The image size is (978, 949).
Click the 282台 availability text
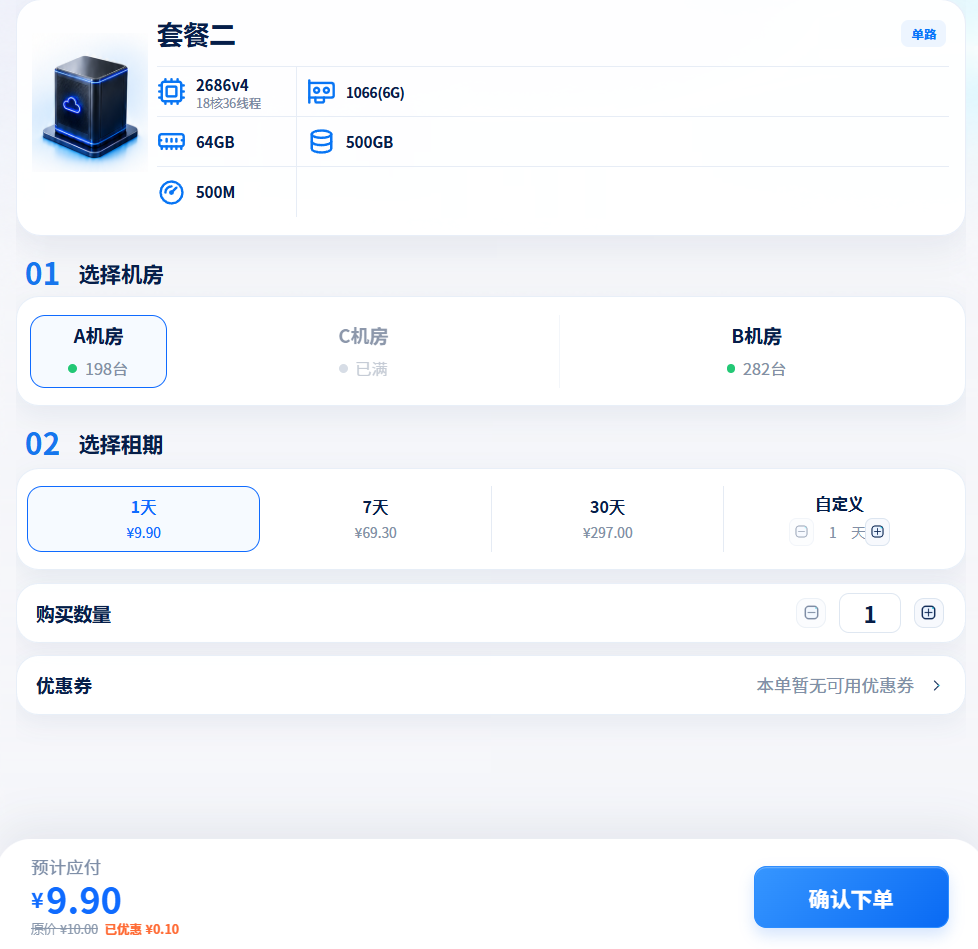764,369
